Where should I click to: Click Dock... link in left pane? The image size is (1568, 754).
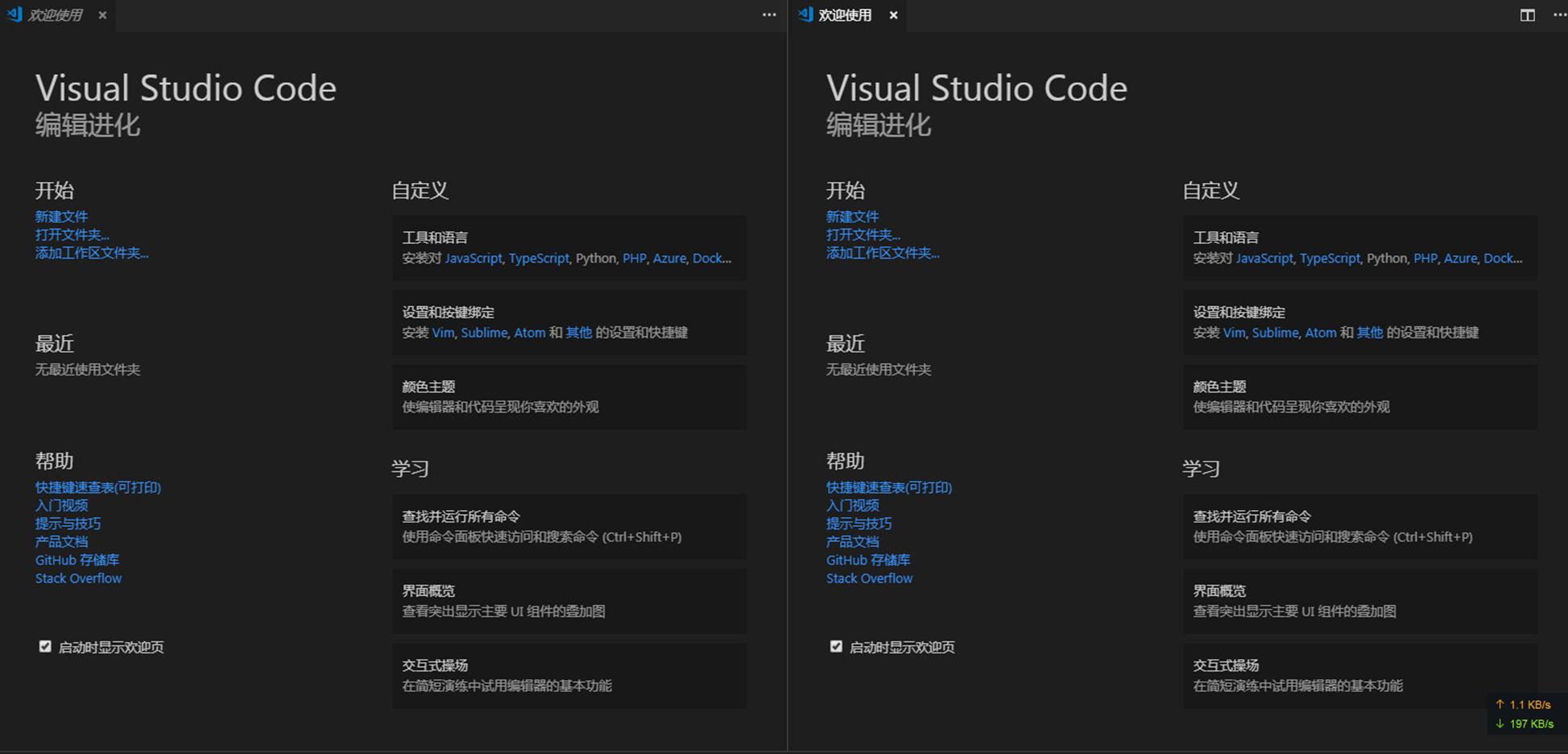point(712,259)
